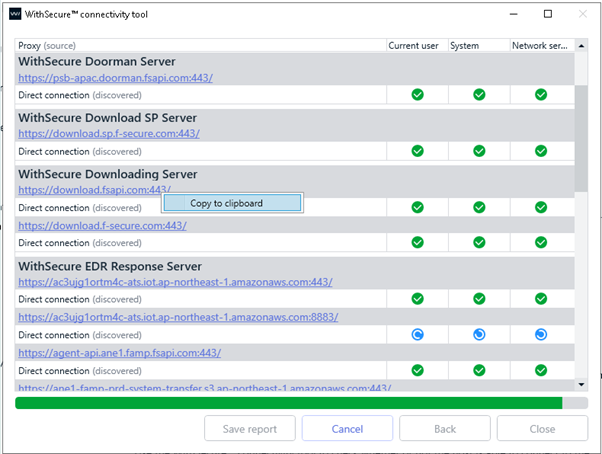Open the download.f-secure.com link
Image resolution: width=602 pixels, height=454 pixels.
click(103, 226)
